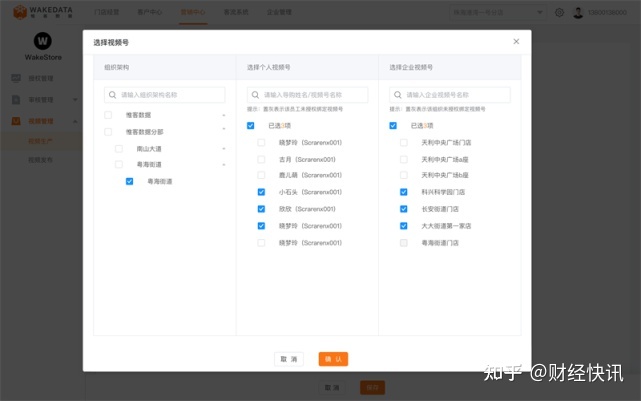Screen dimensions: 641x401
Task: Uncheck the checked 晓梦玲 (Scrarenx001) entry
Action: 261,226
